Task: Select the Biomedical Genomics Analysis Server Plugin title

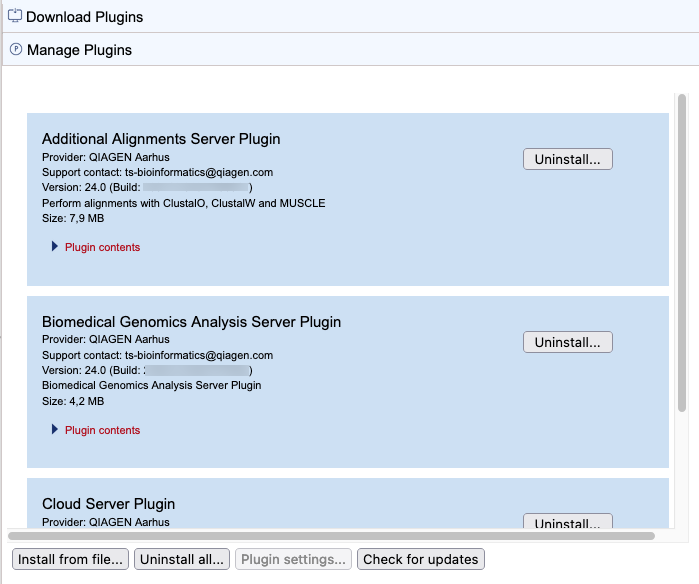Action: coord(191,322)
